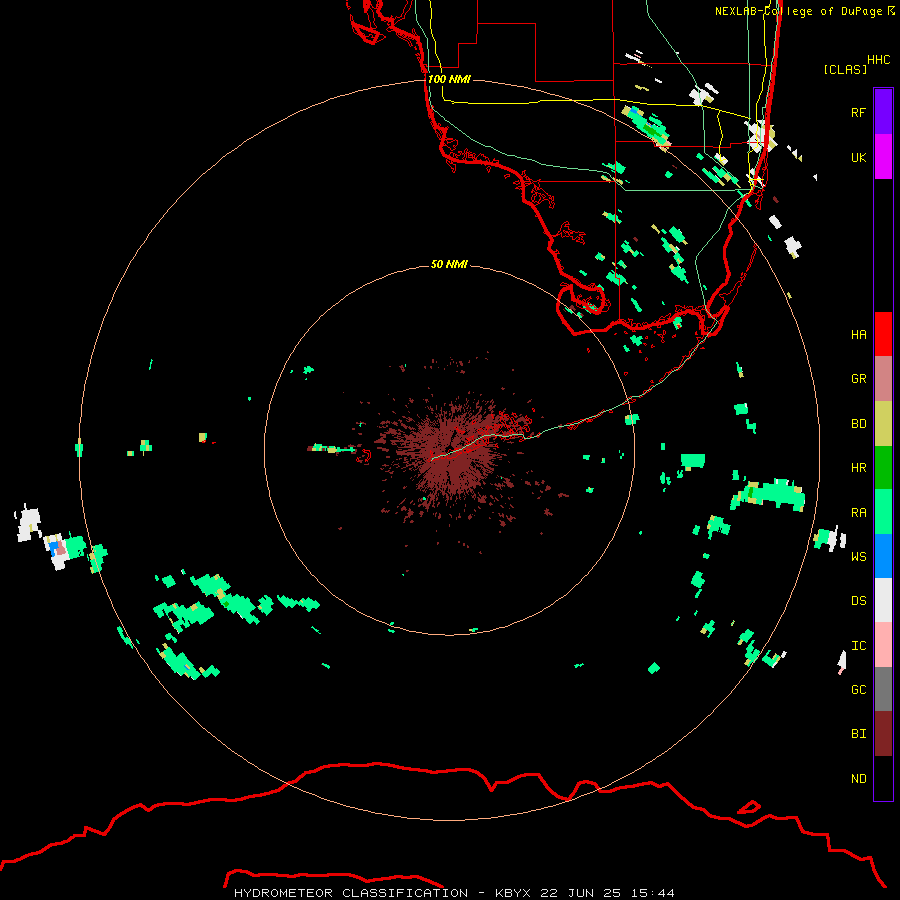Select the IC light pink legend swatch
Image resolution: width=900 pixels, height=900 pixels.
pyautogui.click(x=883, y=645)
